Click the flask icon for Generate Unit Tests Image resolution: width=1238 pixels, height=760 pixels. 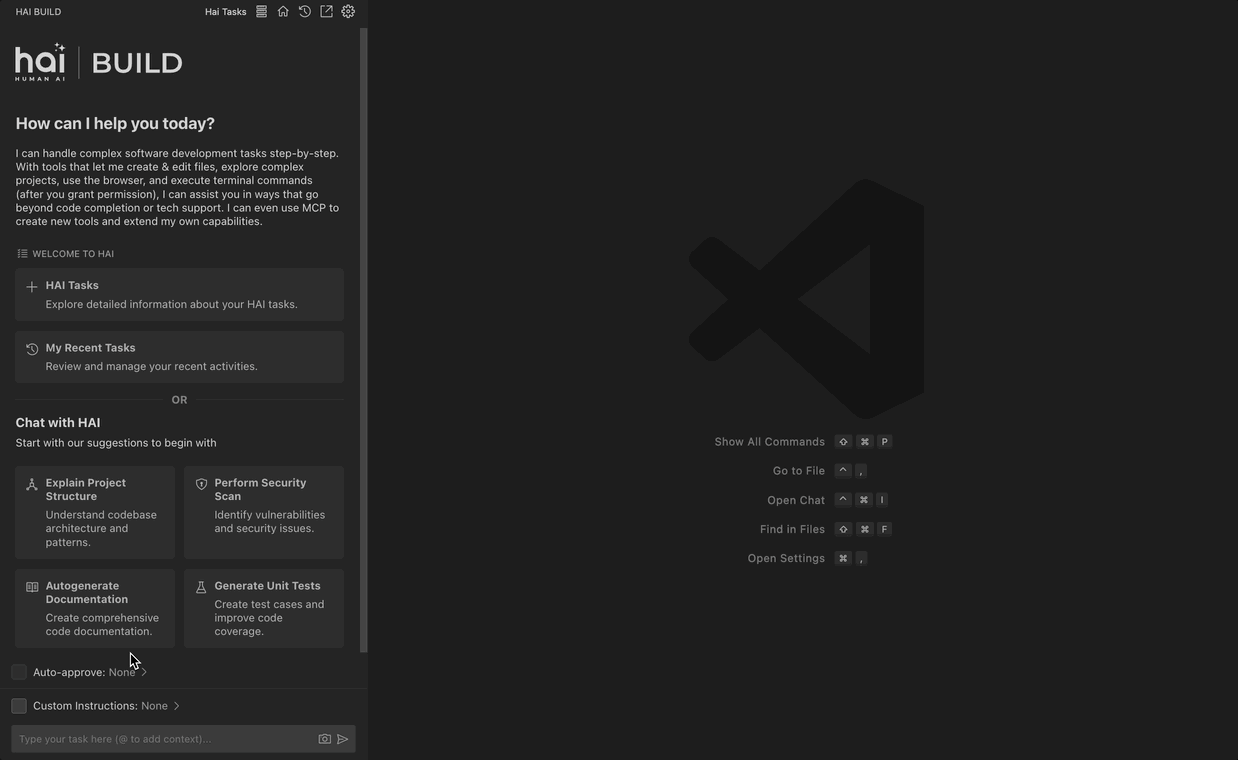click(x=201, y=587)
